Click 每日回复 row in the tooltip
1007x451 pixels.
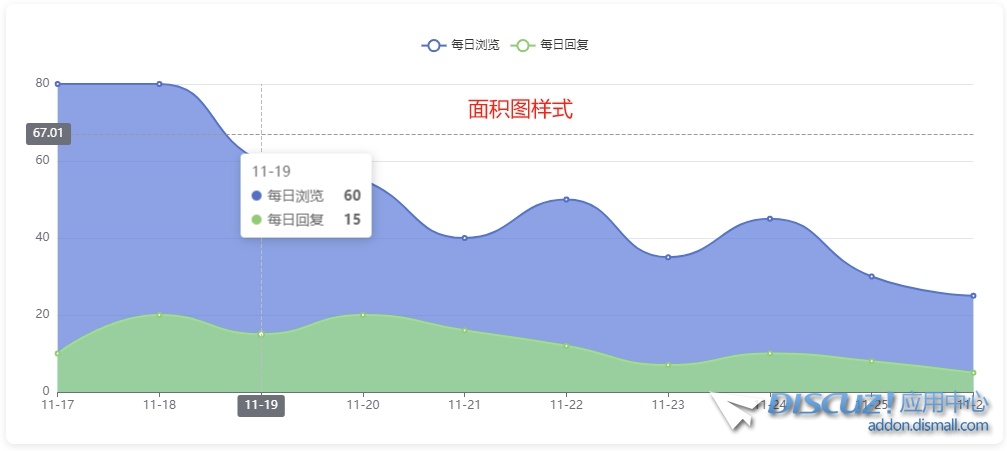306,220
